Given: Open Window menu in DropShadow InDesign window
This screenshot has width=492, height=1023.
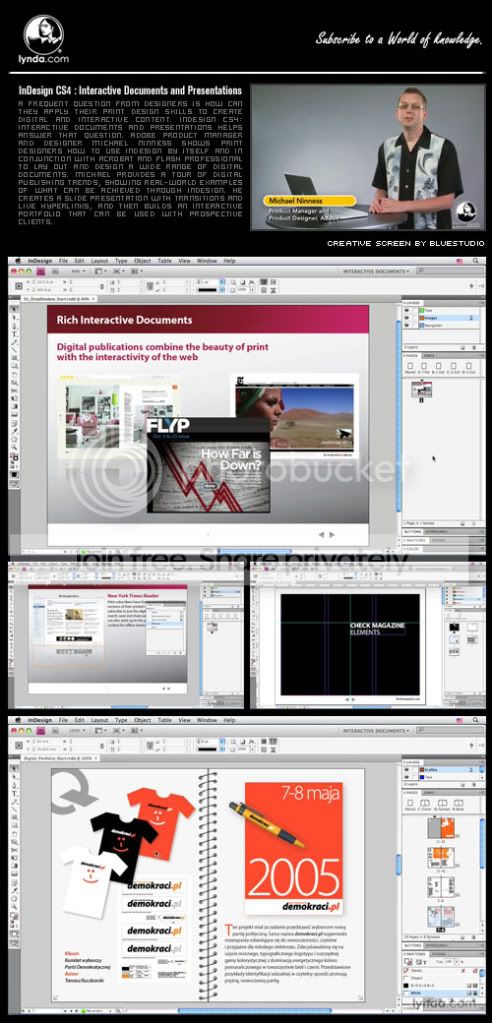Looking at the screenshot, I should pyautogui.click(x=206, y=261).
